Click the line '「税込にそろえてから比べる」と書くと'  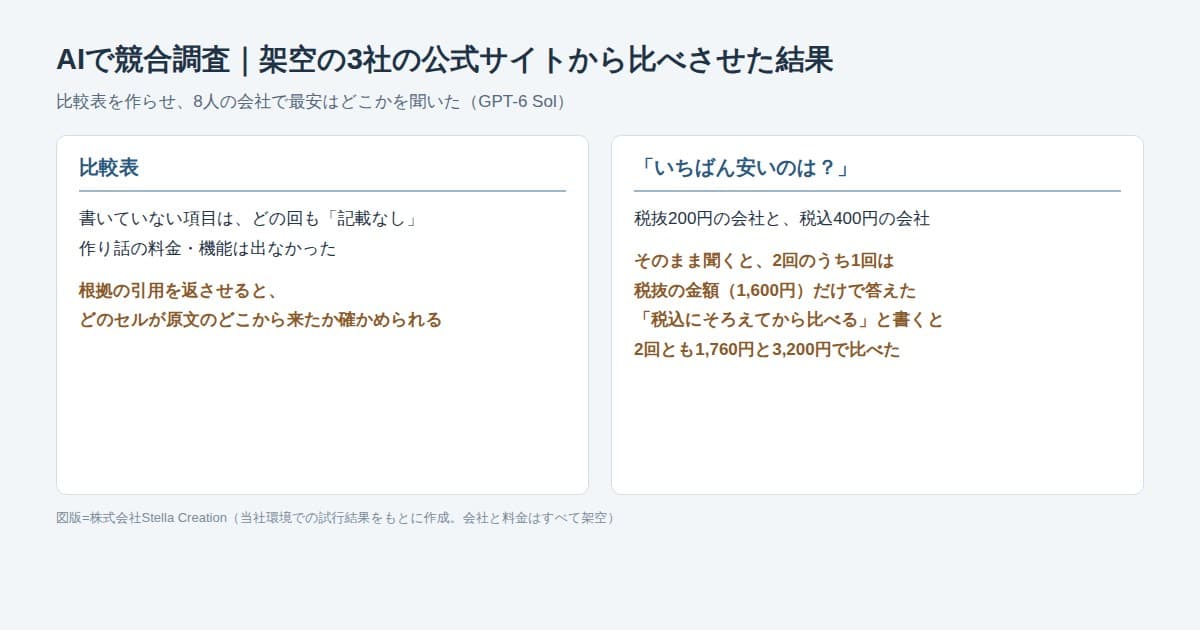(789, 320)
